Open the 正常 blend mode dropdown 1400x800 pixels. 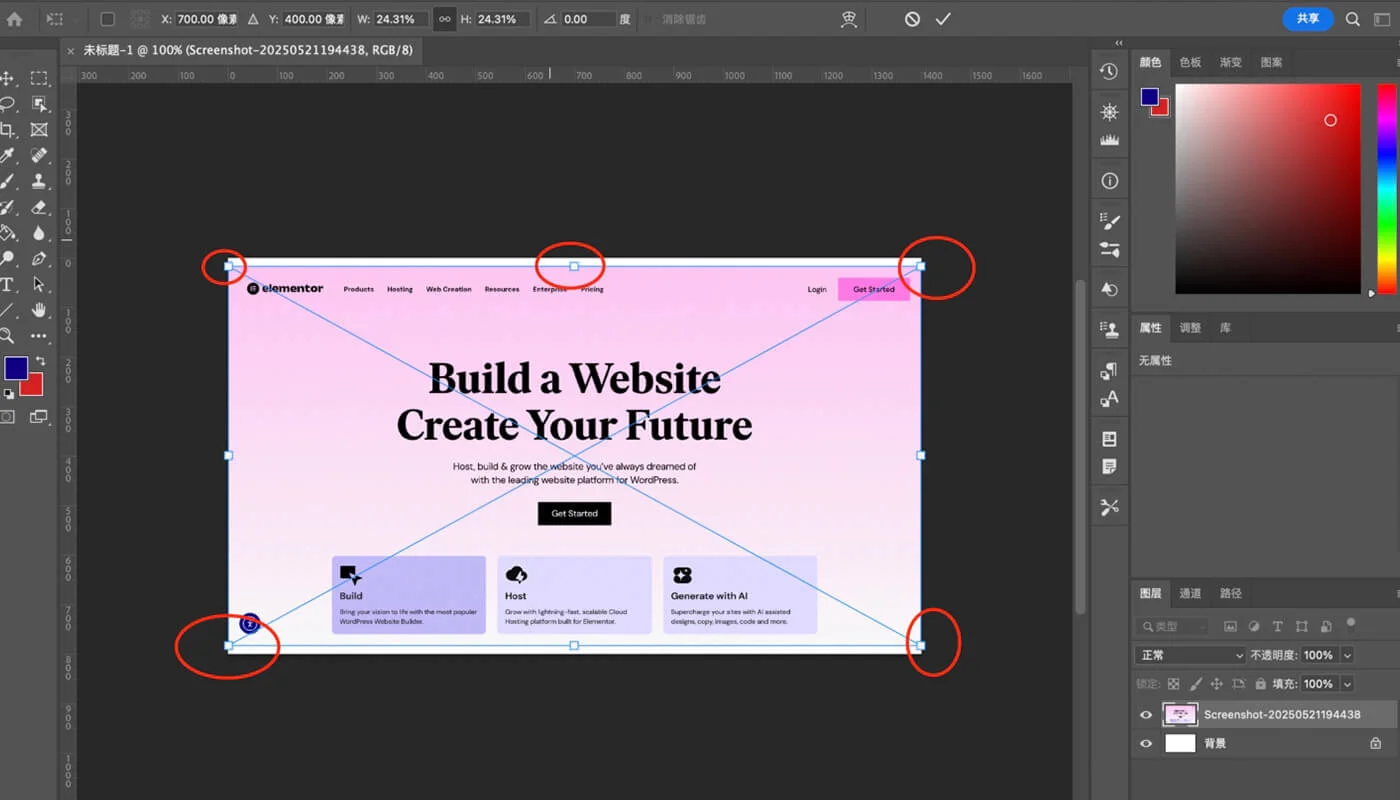1188,655
